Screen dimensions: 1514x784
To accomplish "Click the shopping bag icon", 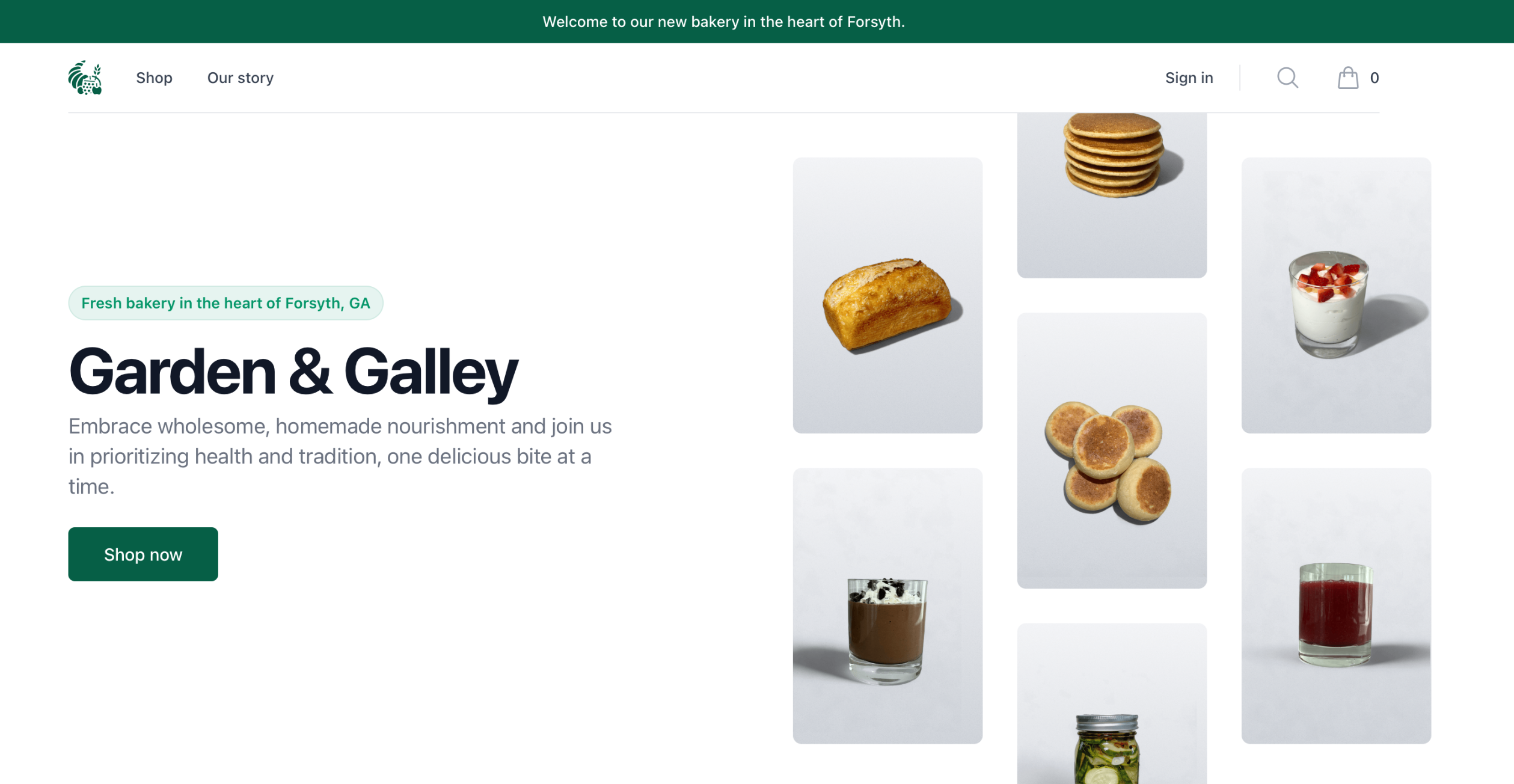I will point(1348,78).
